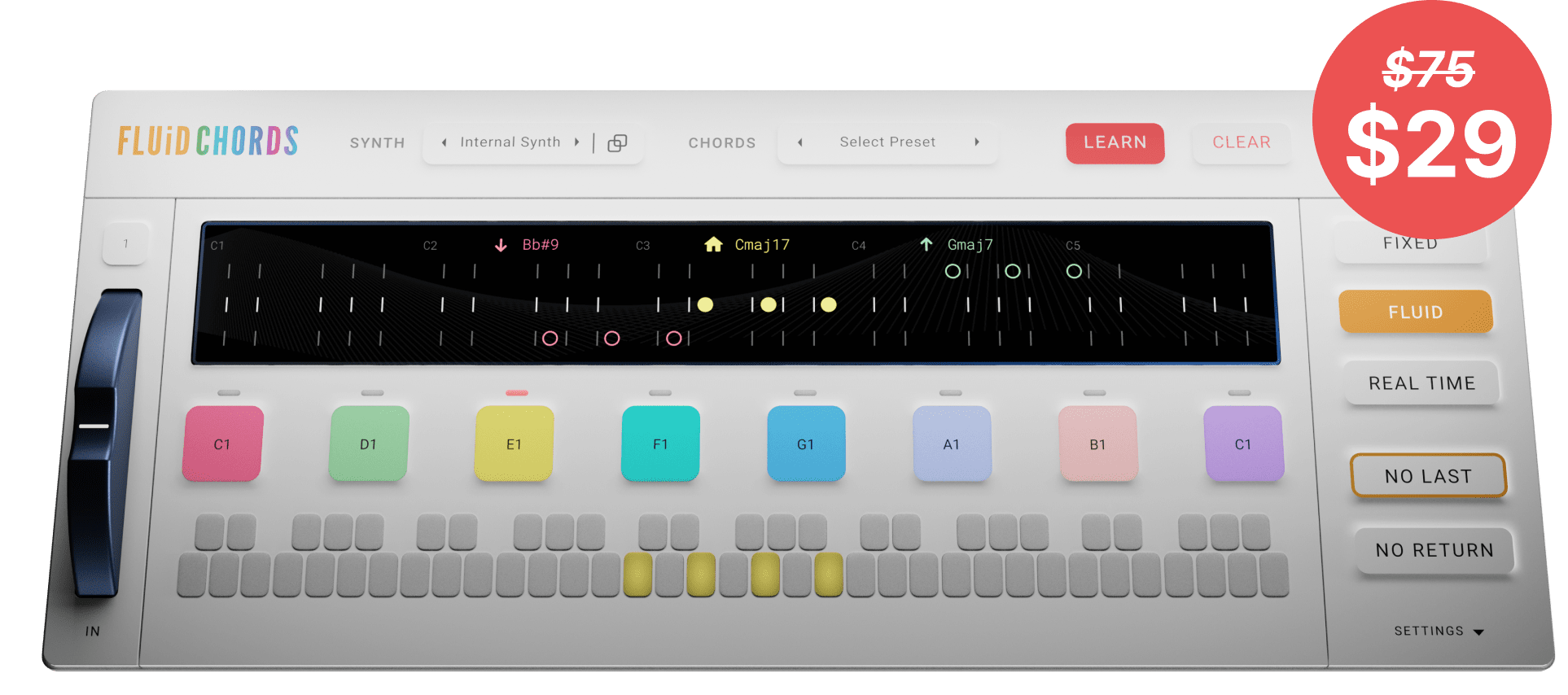Click the IN label under the wheel
The width and height of the screenshot is (1568, 695).
coord(93,632)
